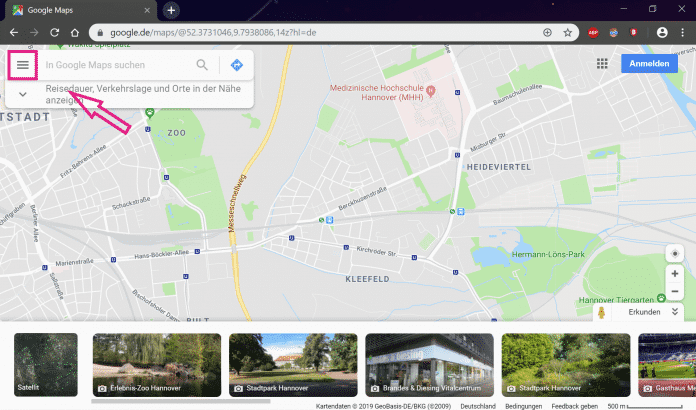Image resolution: width=696 pixels, height=410 pixels.
Task: Zoom in the map with plus button
Action: click(674, 273)
